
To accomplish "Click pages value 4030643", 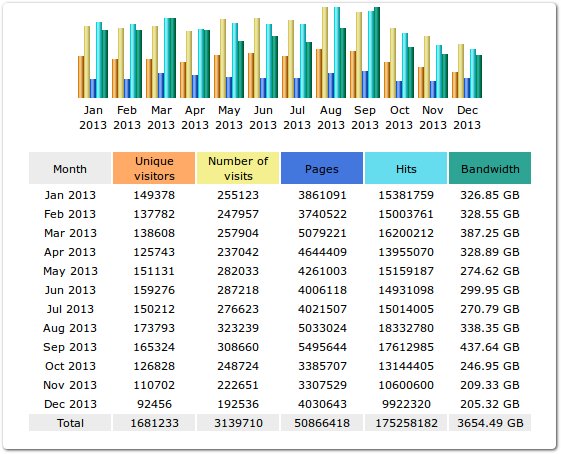I will [322, 404].
